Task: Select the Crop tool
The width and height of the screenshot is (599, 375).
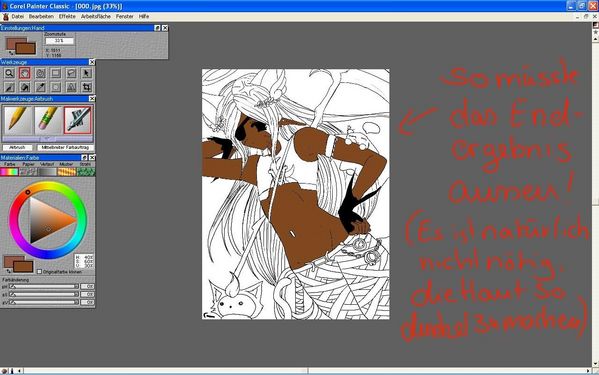Action: point(86,87)
